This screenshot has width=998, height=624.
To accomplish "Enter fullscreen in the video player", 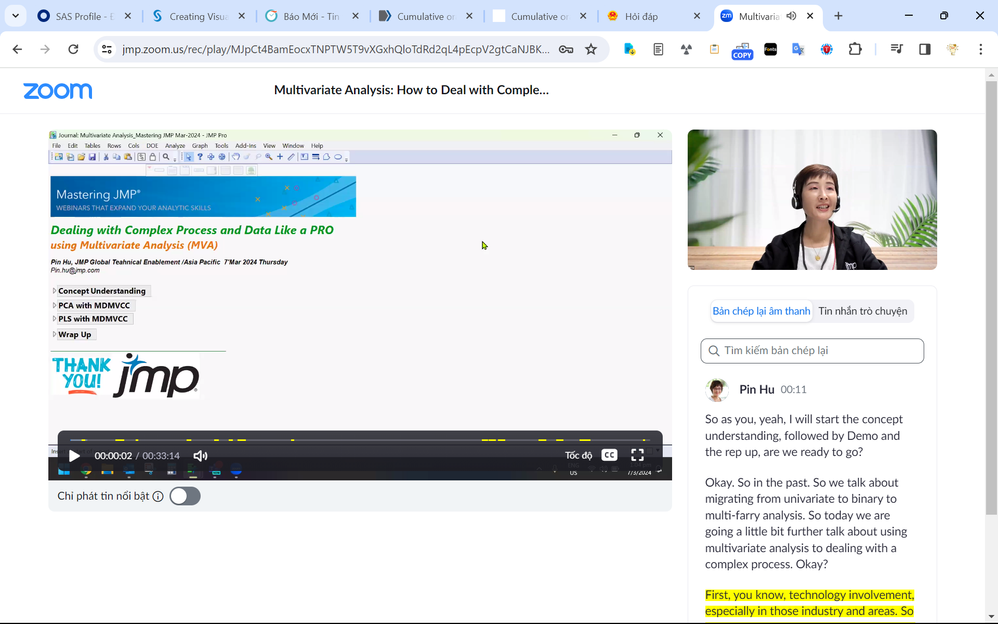I will pos(637,455).
